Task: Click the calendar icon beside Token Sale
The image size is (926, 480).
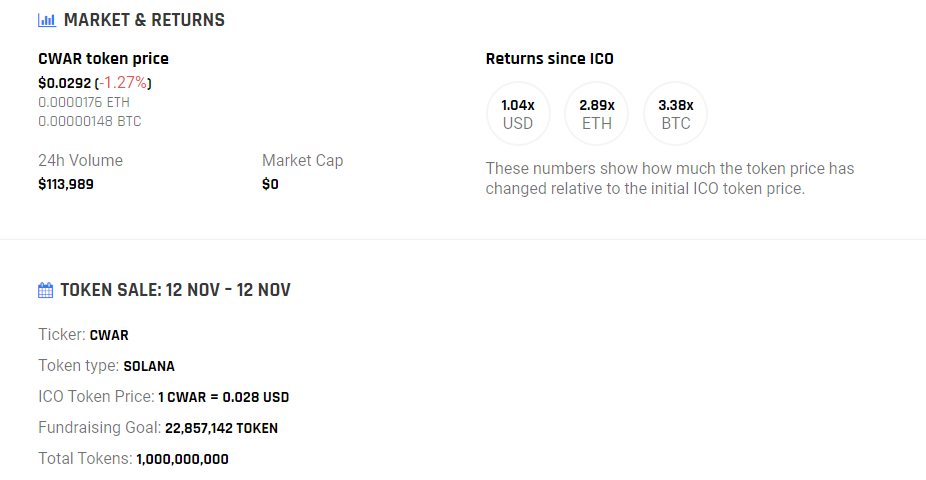Action: [x=45, y=290]
